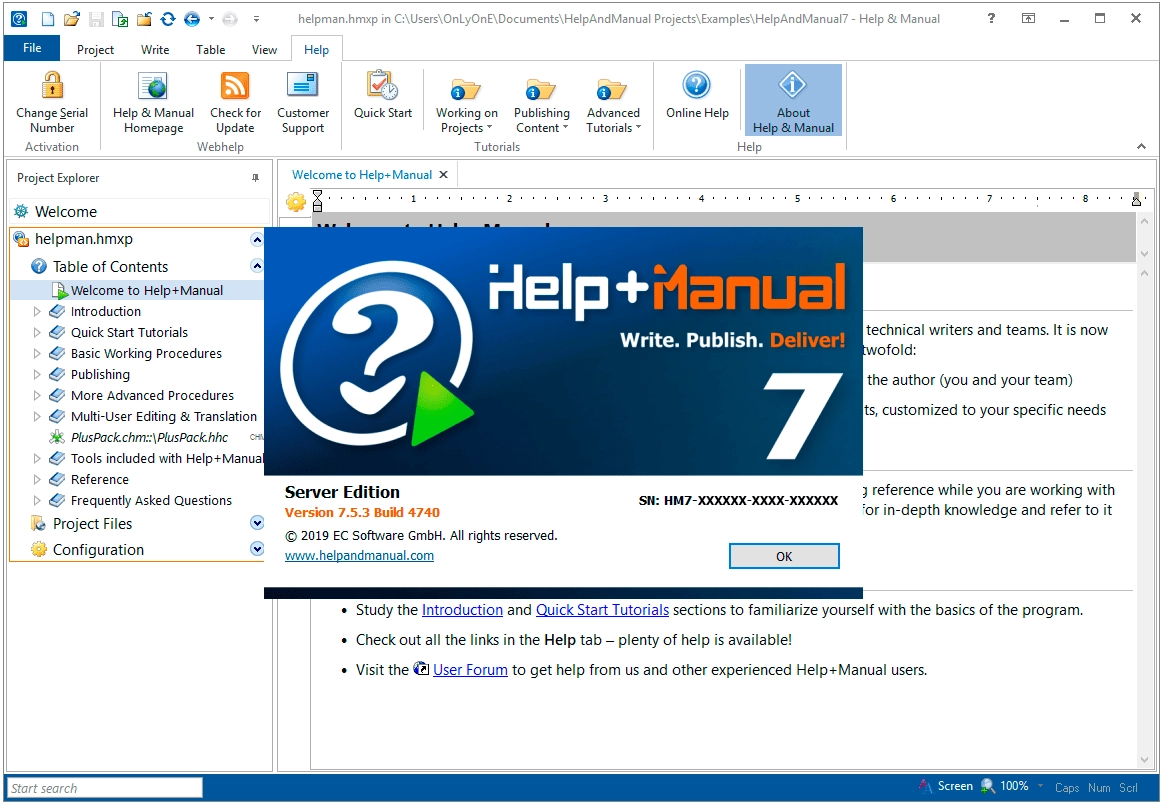Click the Welcome item in Project Explorer
This screenshot has width=1162, height=803.
pos(65,212)
